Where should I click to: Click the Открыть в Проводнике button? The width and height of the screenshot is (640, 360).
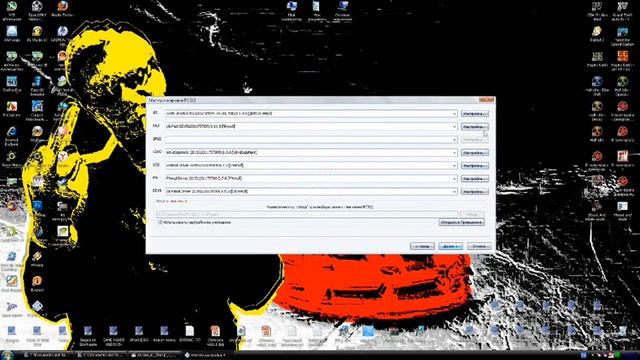point(462,222)
